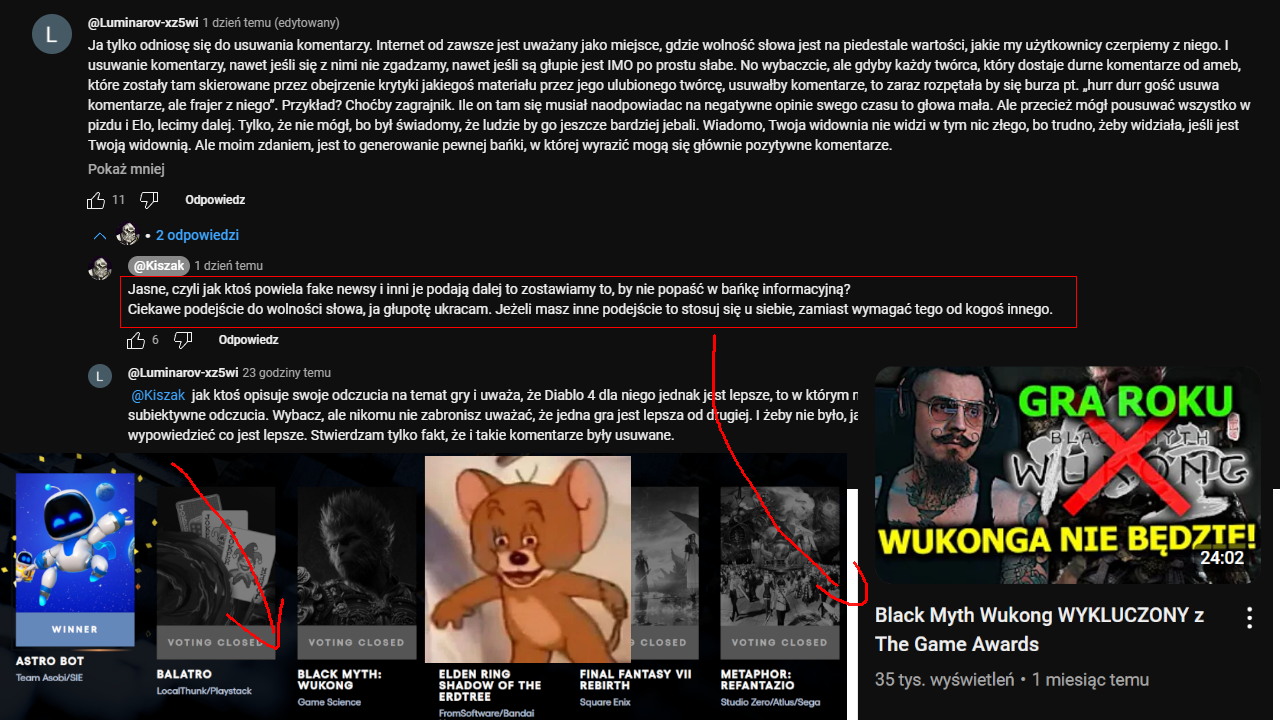
Task: Open @Luminarov-xz5wi profile from the top comment
Action: click(142, 22)
